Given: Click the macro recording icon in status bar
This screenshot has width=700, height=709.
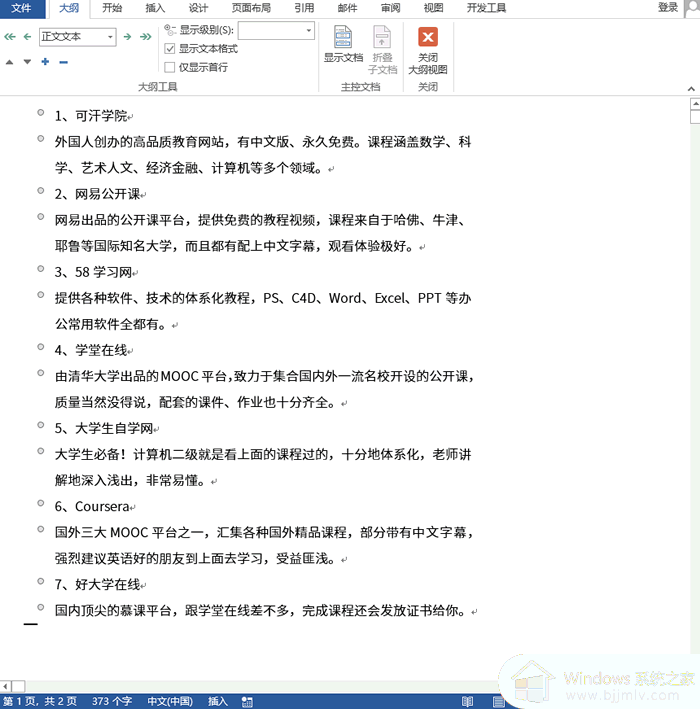Looking at the screenshot, I should tap(247, 702).
